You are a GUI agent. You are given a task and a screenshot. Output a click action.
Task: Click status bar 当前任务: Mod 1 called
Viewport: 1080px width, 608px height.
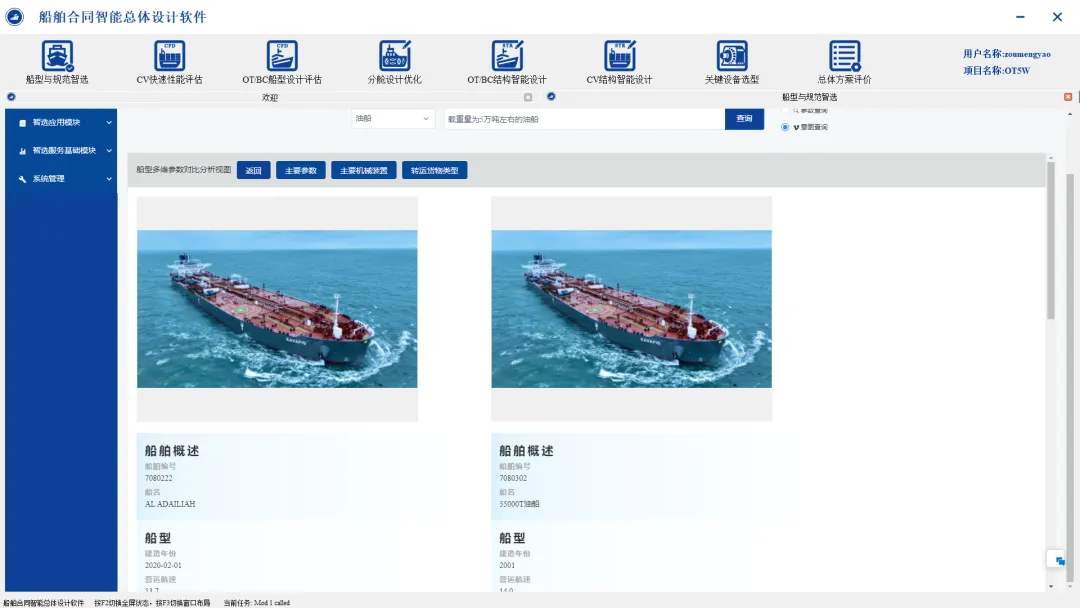(256, 603)
